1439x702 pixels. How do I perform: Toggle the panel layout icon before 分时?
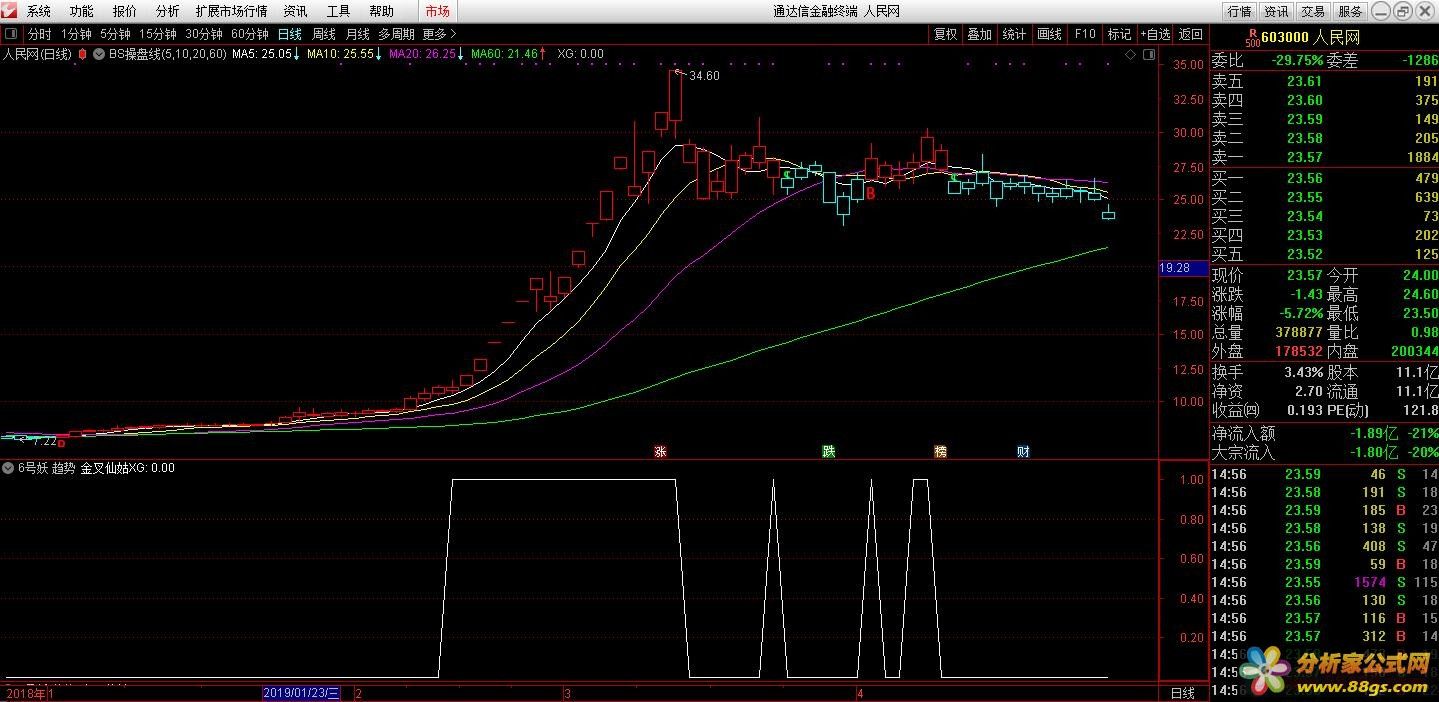(x=11, y=34)
